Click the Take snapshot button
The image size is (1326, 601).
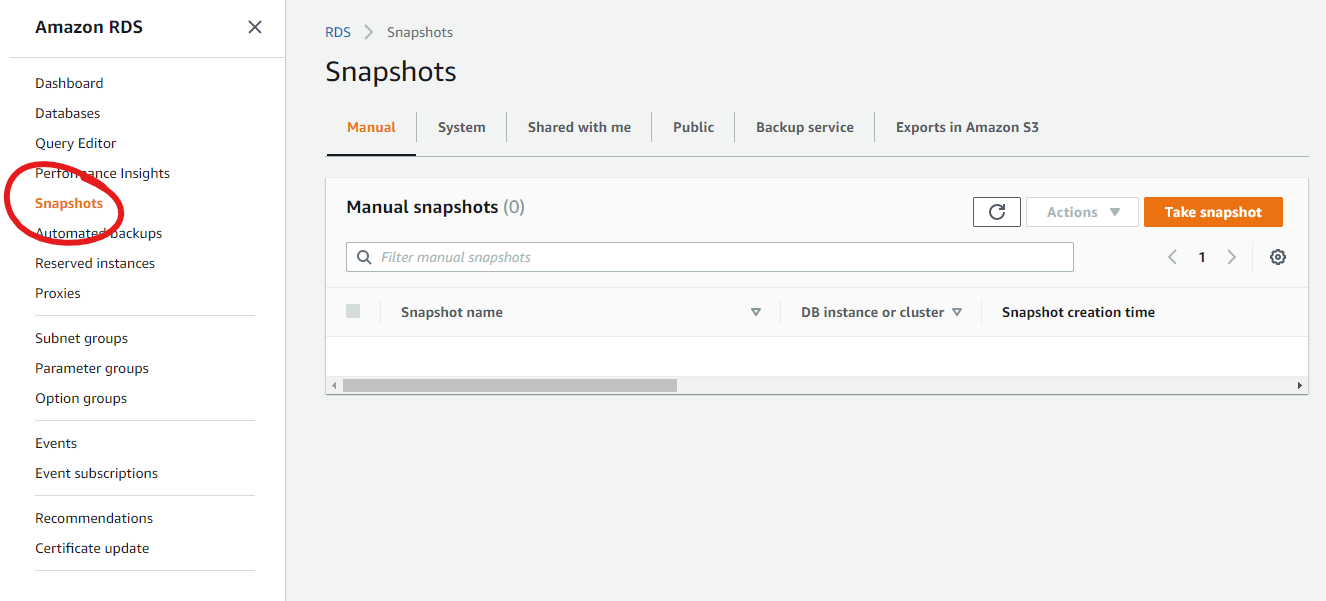(1213, 212)
